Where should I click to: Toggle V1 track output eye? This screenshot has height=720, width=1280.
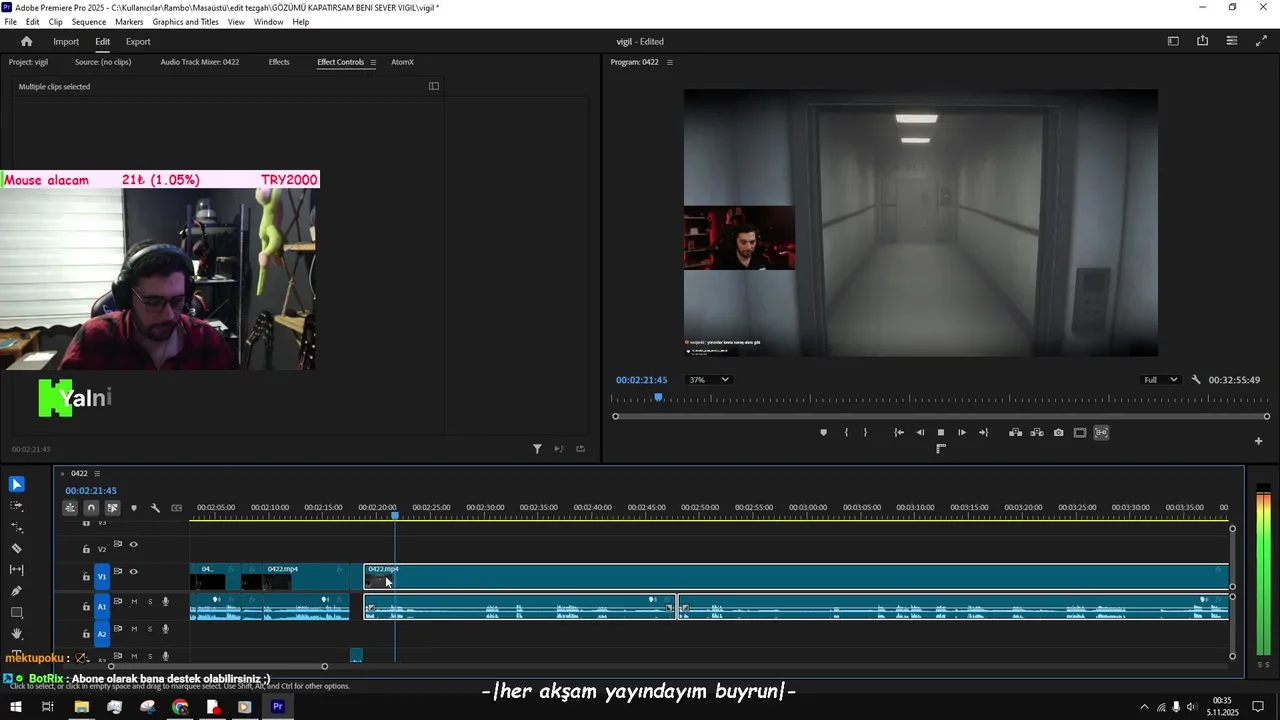point(134,572)
